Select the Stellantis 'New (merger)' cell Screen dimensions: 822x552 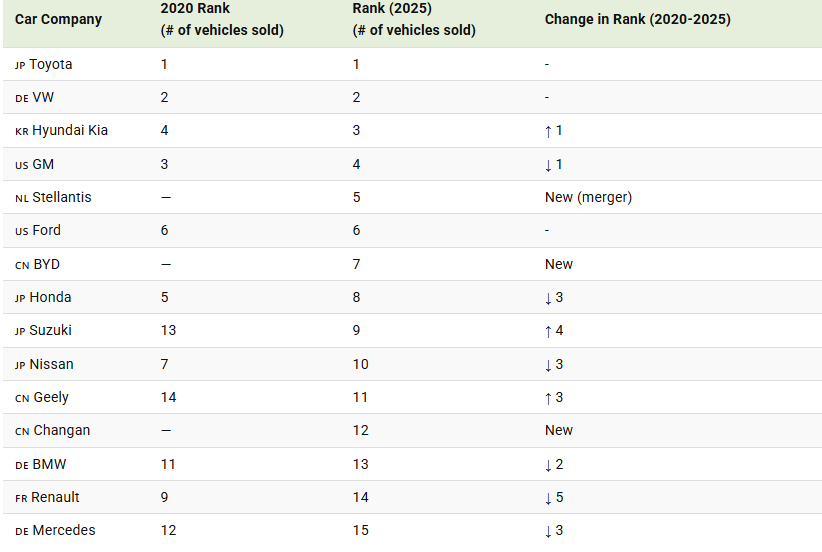pos(588,198)
